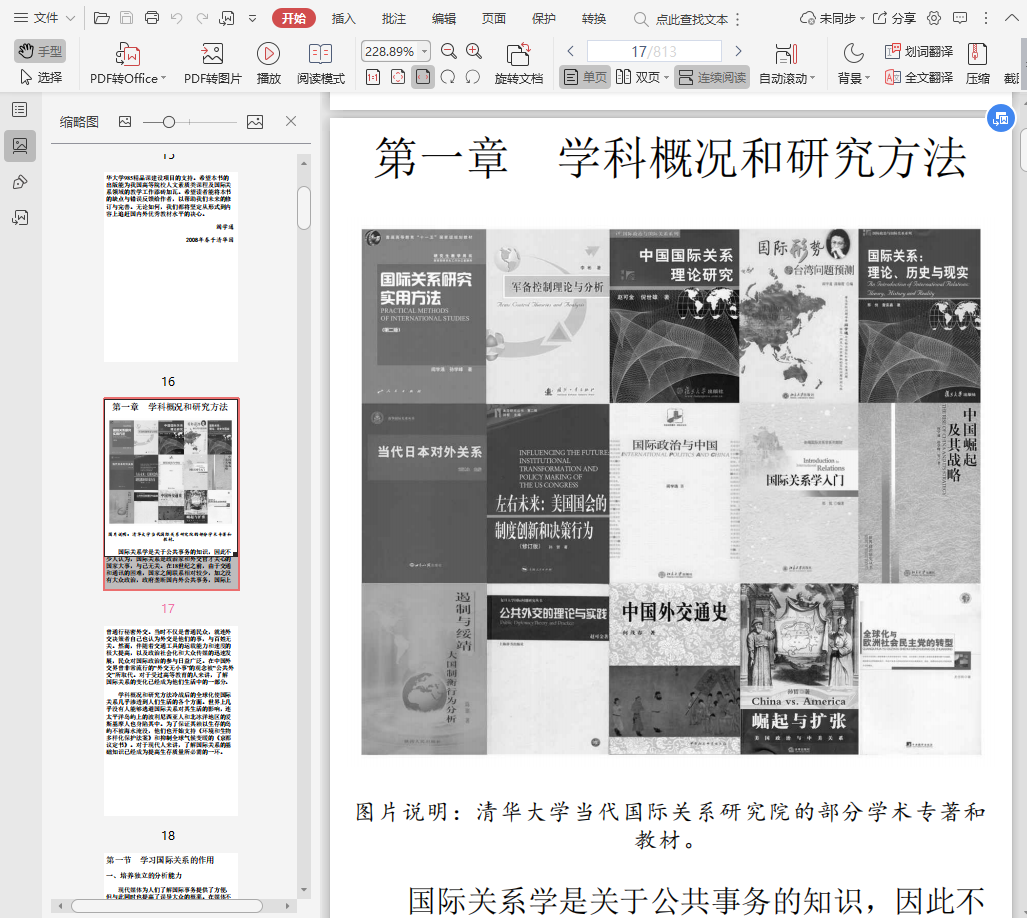Select the 手型 hand tool
Viewport: 1027px width, 918px height.
coord(40,51)
